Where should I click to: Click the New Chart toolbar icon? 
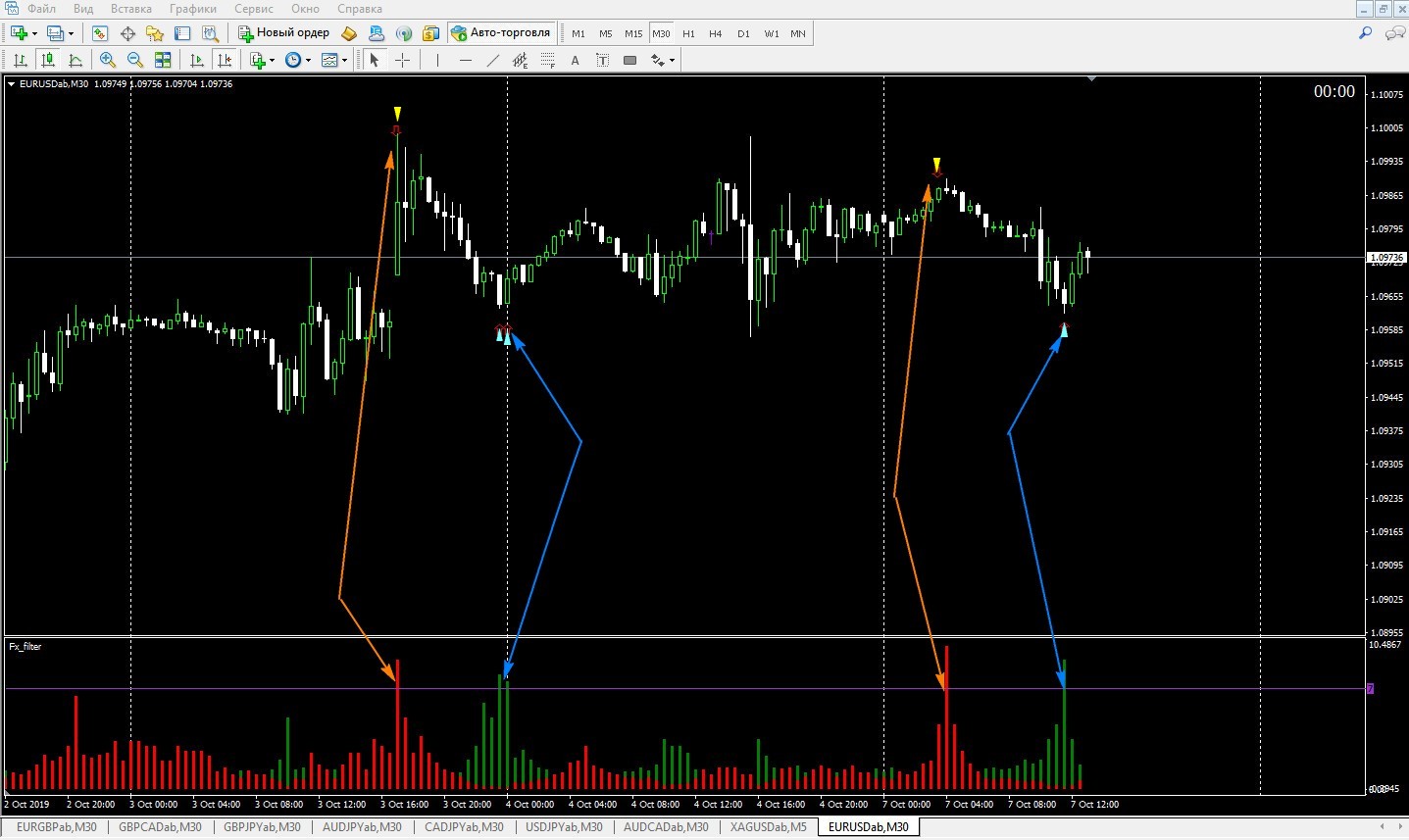pyautogui.click(x=19, y=33)
